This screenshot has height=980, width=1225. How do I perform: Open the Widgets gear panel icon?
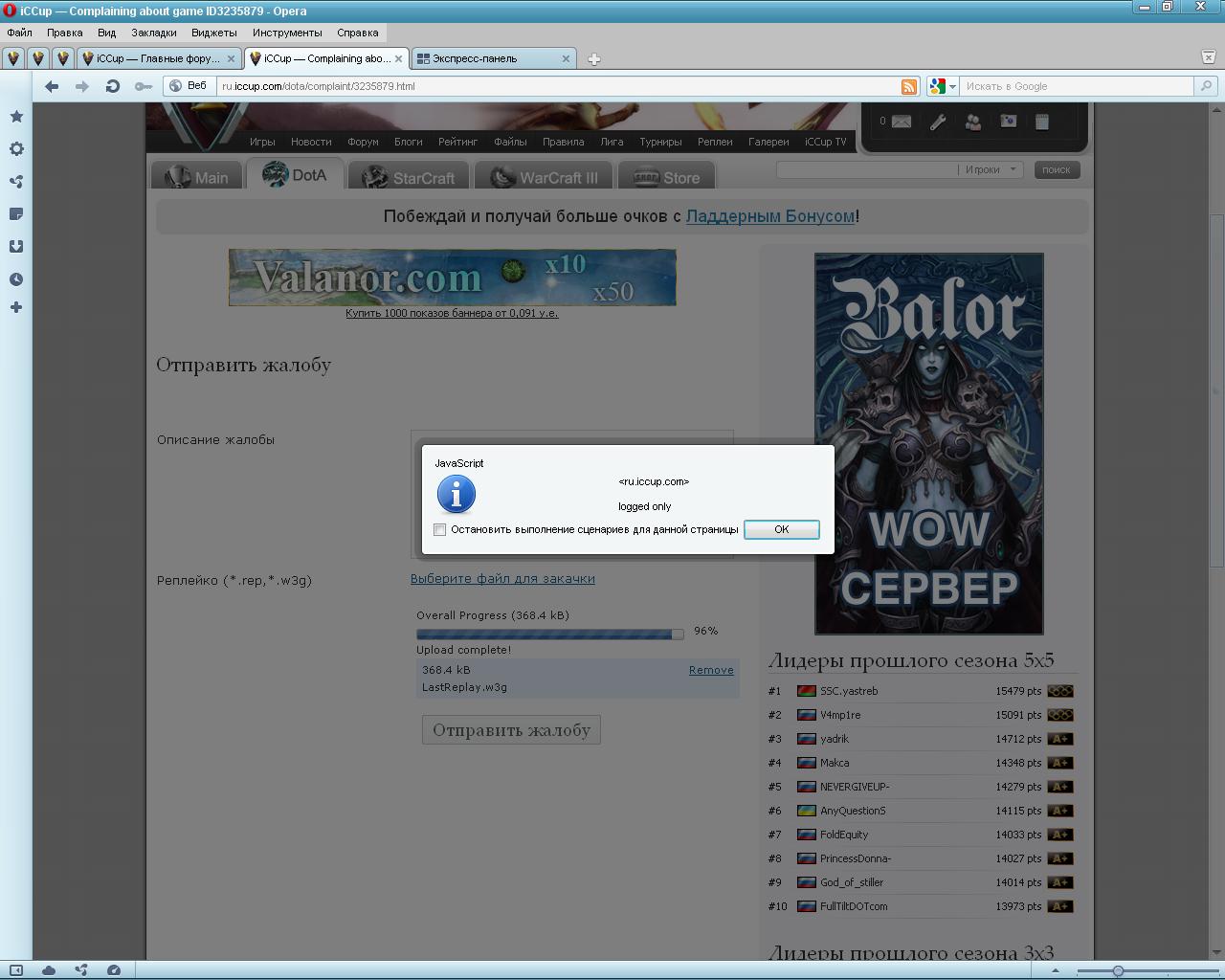pos(16,149)
